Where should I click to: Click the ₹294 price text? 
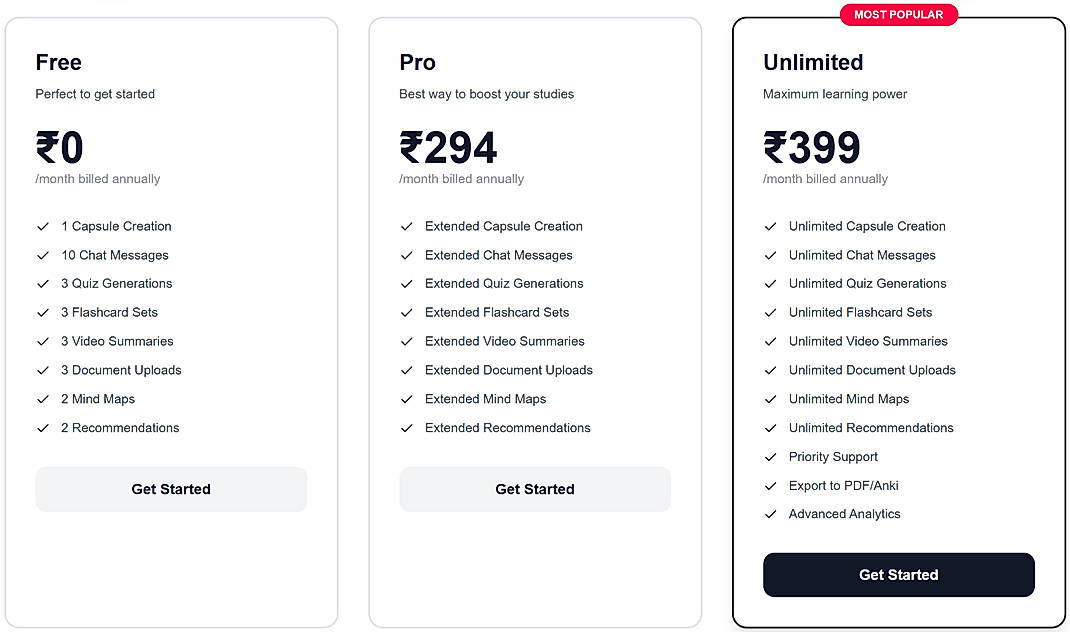click(448, 148)
